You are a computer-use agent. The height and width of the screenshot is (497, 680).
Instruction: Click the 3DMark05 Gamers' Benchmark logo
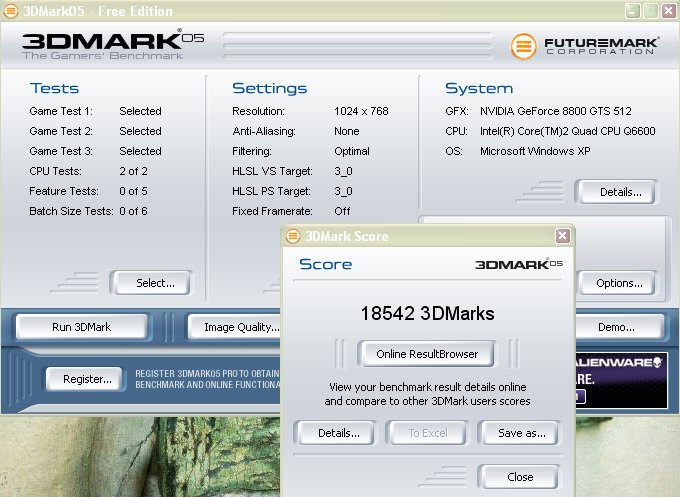113,45
